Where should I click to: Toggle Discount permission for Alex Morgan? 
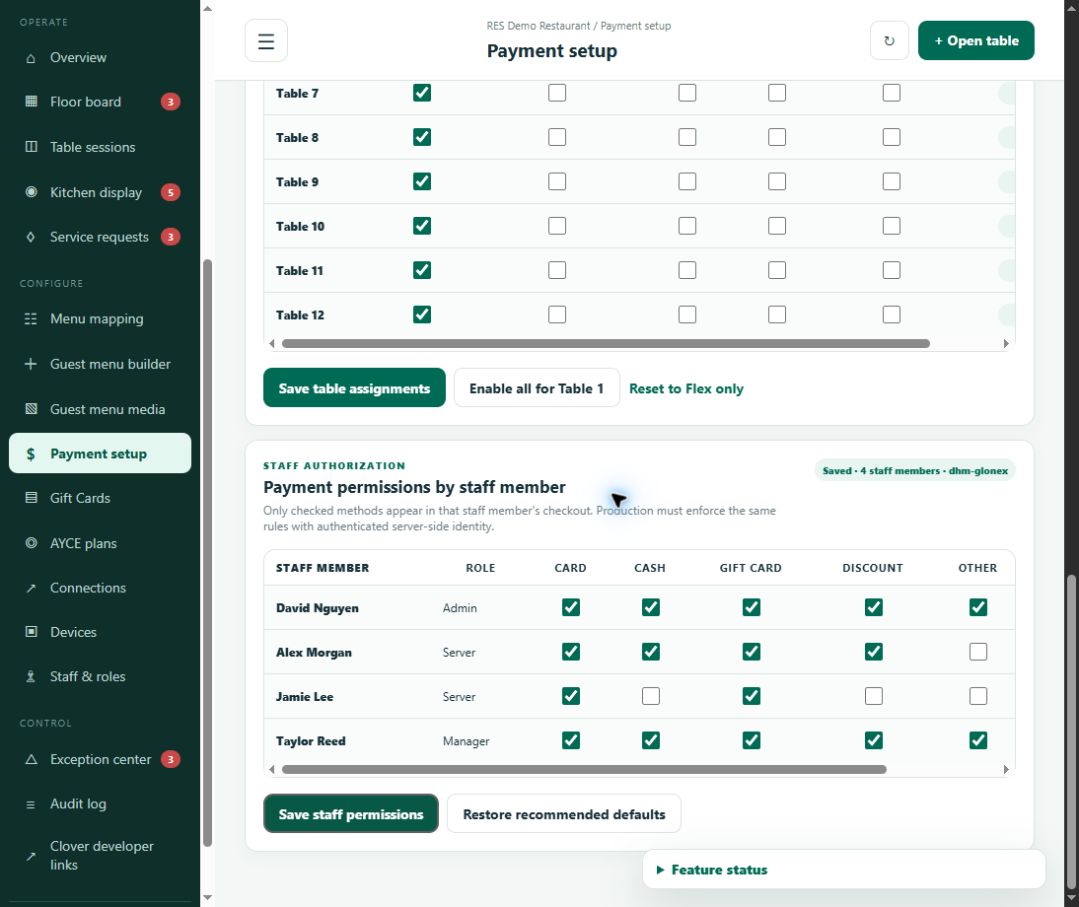pyautogui.click(x=873, y=652)
